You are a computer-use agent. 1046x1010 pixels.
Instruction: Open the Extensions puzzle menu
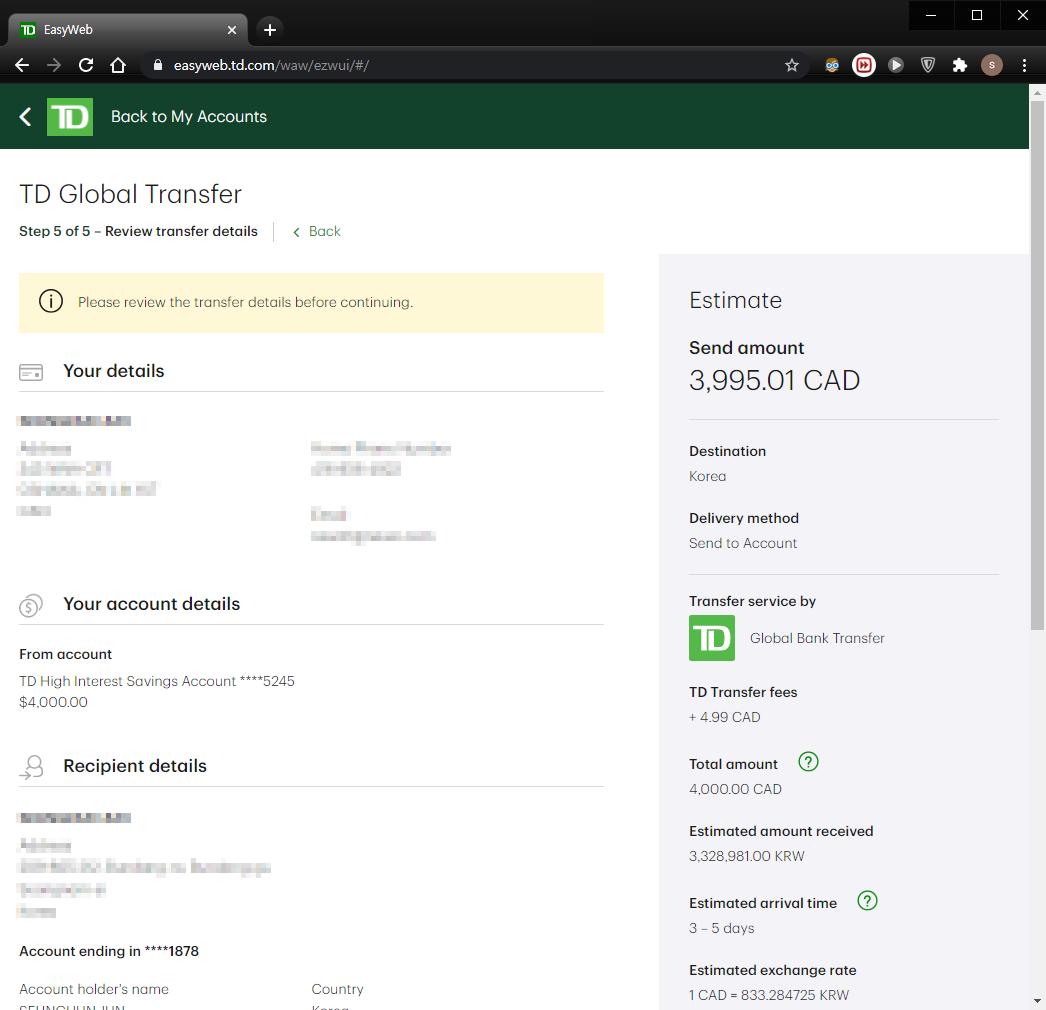960,65
